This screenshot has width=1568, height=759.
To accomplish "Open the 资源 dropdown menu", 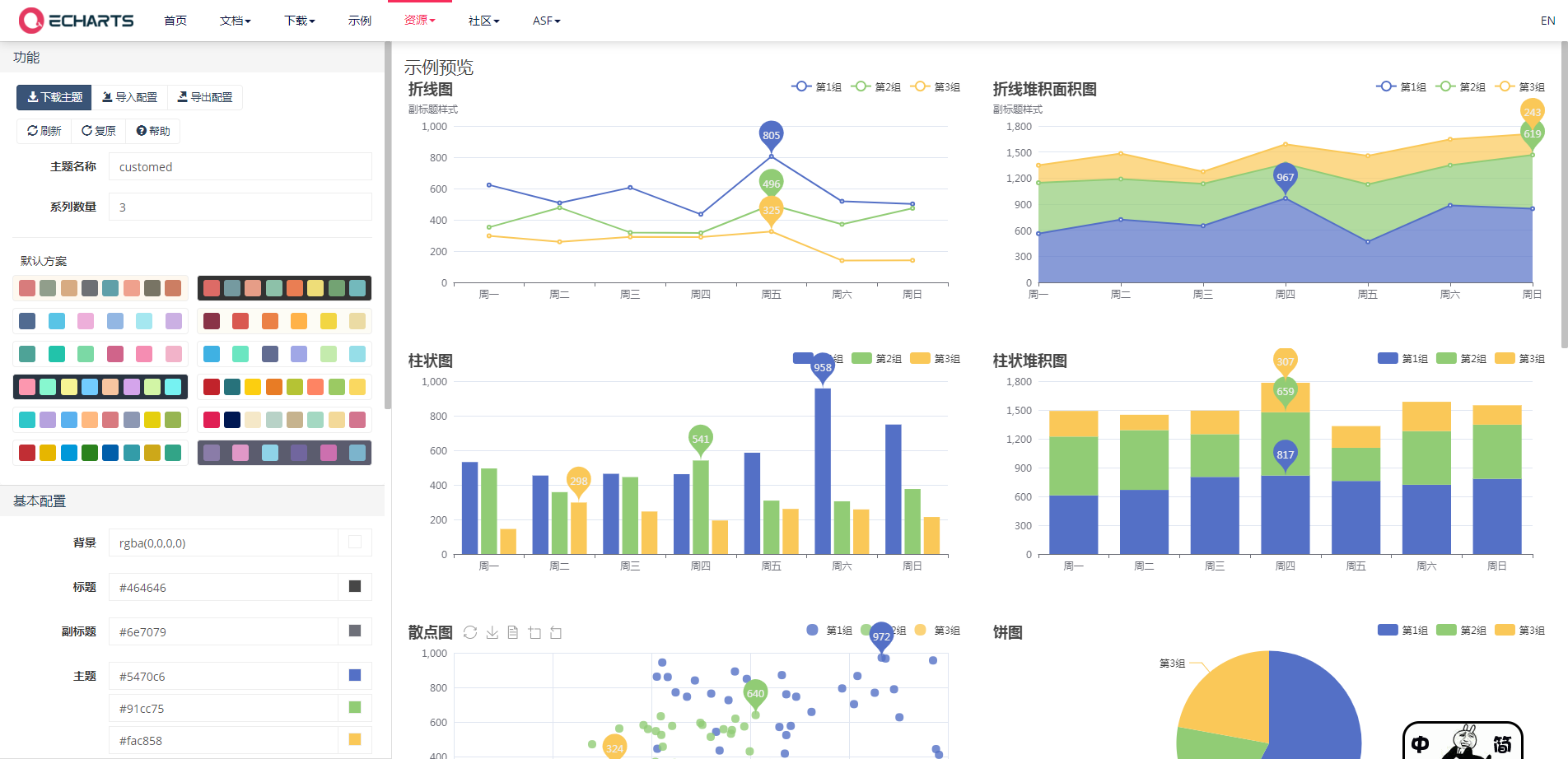I will click(418, 21).
